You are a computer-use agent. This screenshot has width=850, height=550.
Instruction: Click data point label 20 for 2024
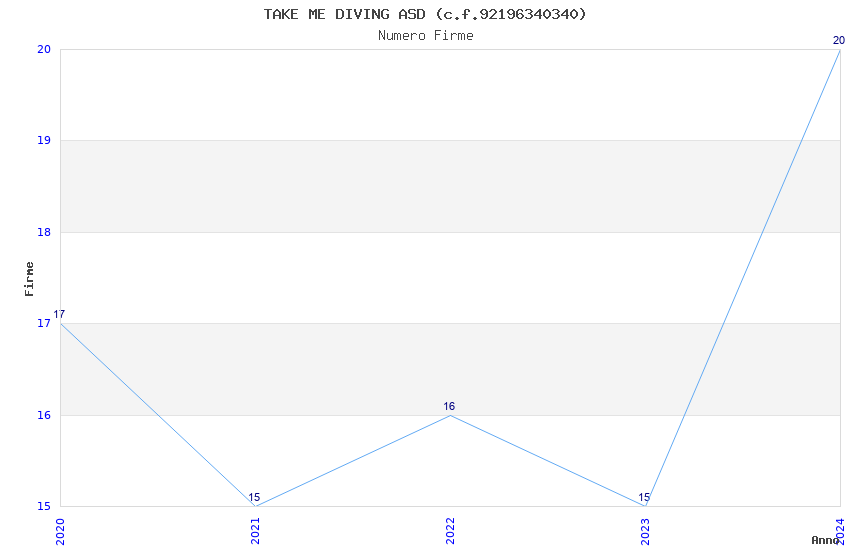(x=839, y=40)
